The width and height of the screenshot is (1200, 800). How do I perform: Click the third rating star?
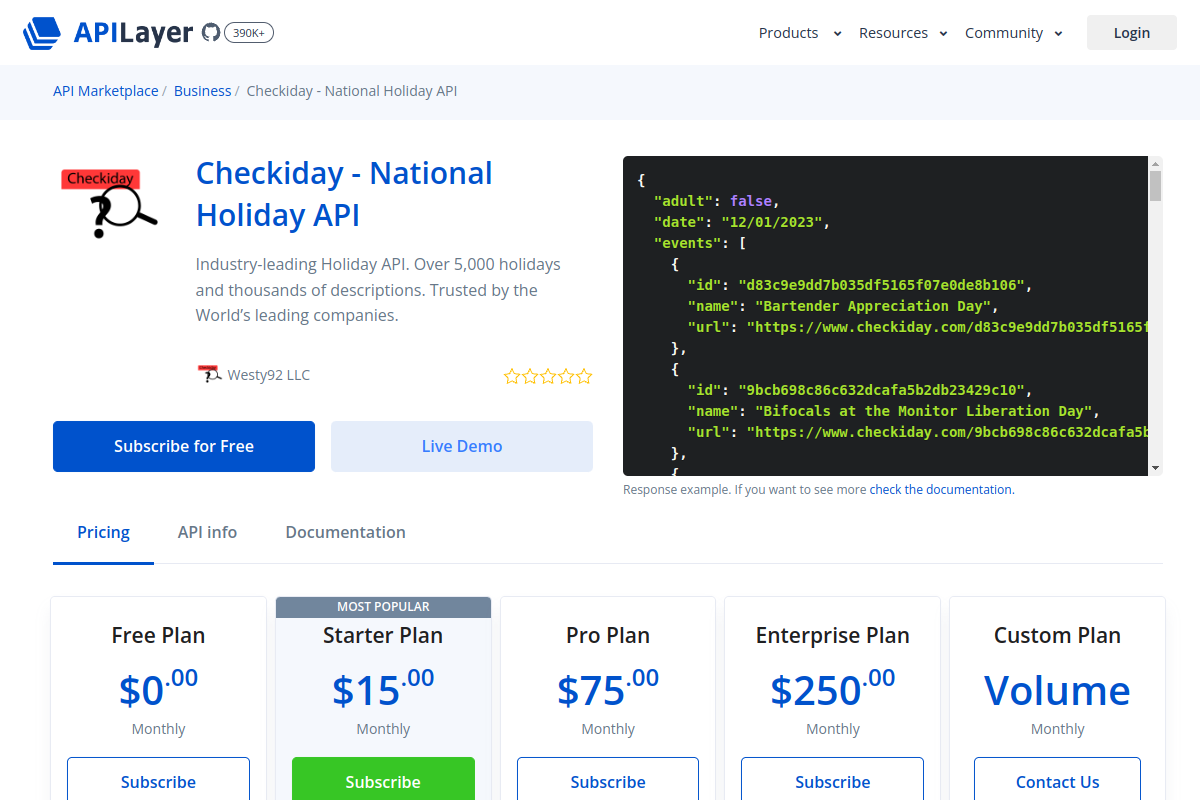pyautogui.click(x=548, y=376)
